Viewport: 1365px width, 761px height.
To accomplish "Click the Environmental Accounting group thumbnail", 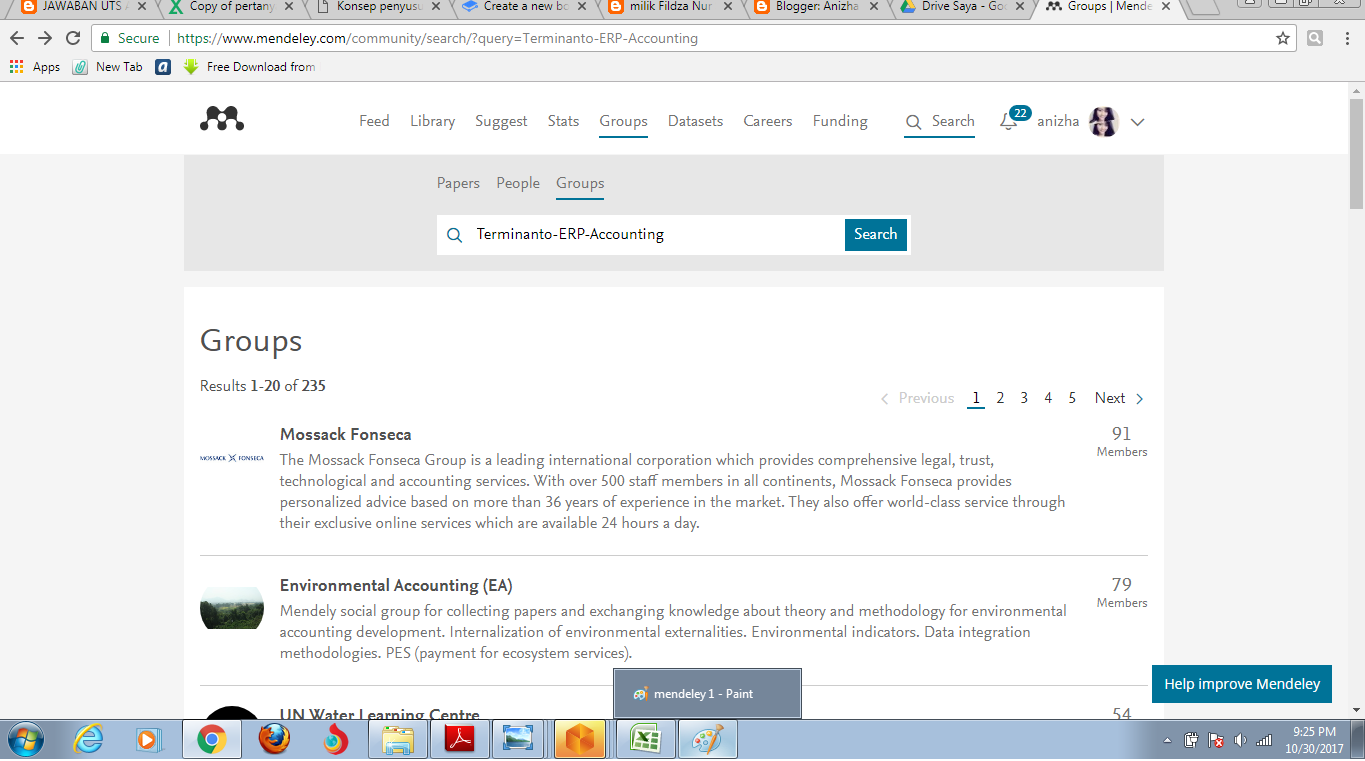I will [232, 608].
